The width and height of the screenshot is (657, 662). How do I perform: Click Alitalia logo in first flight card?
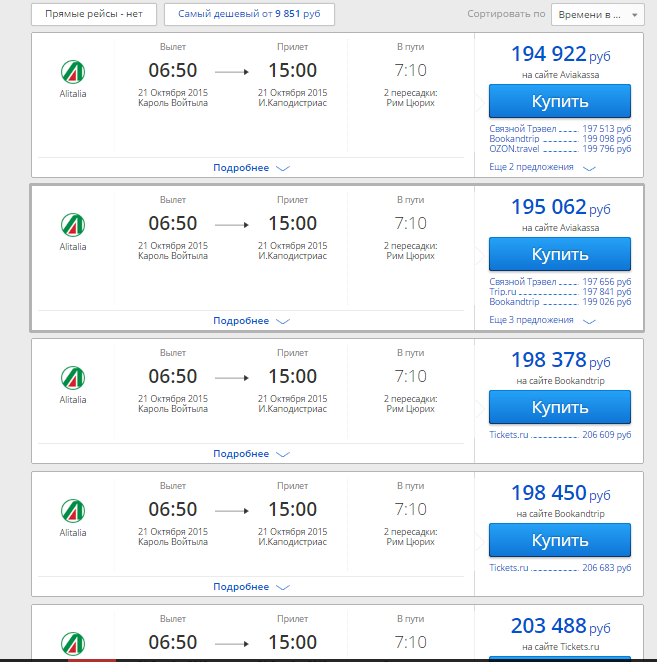[73, 72]
